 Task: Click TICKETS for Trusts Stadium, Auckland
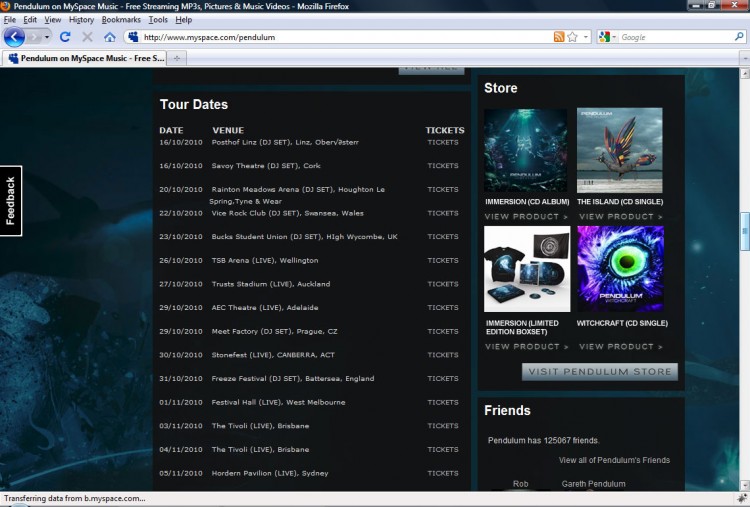(443, 284)
